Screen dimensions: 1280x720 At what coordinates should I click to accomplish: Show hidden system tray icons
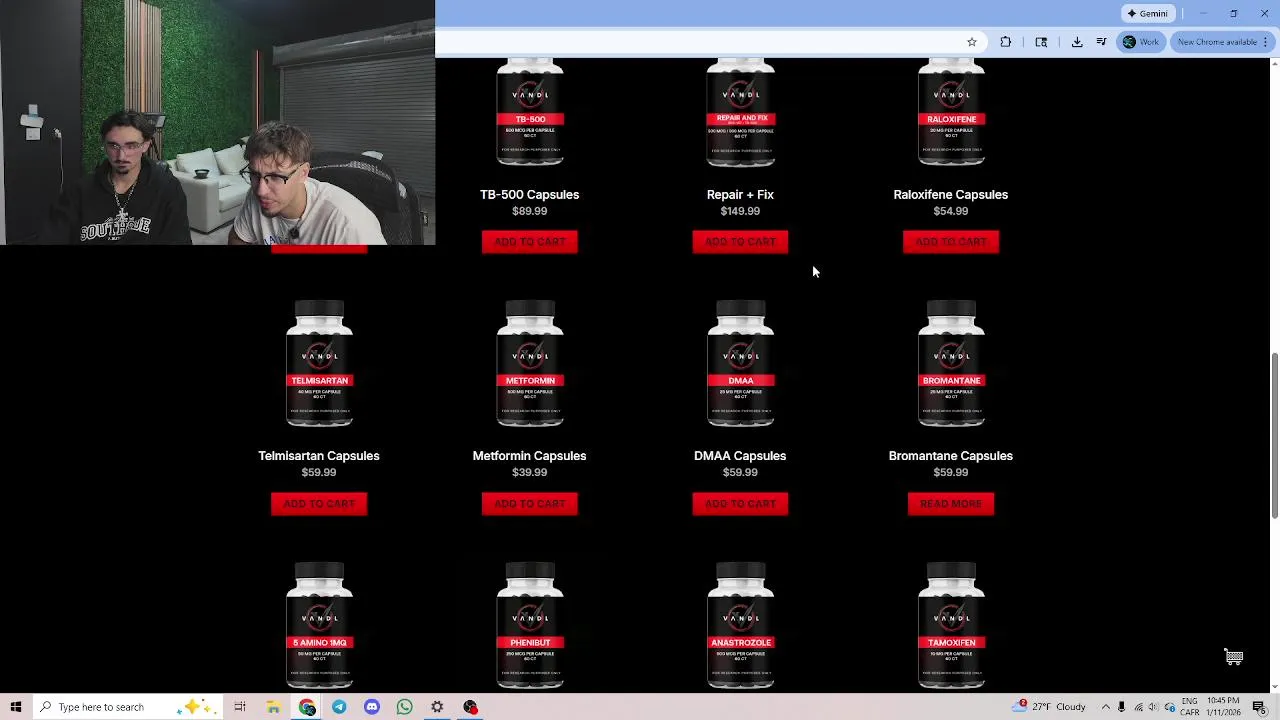(x=1105, y=707)
